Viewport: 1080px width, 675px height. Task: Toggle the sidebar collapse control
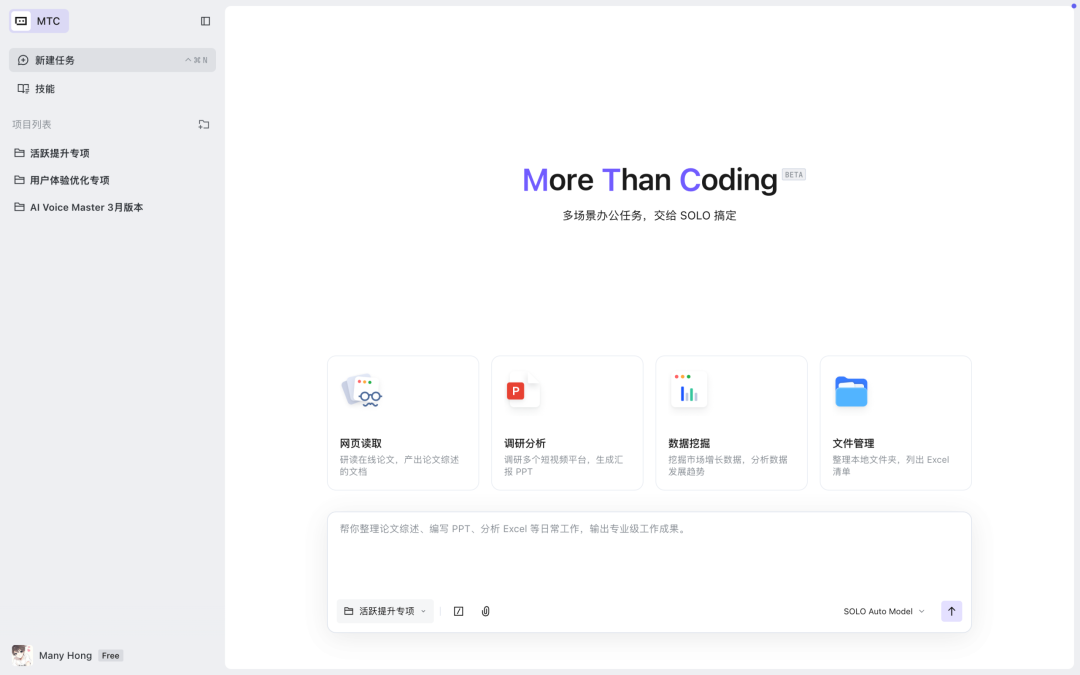[x=205, y=20]
